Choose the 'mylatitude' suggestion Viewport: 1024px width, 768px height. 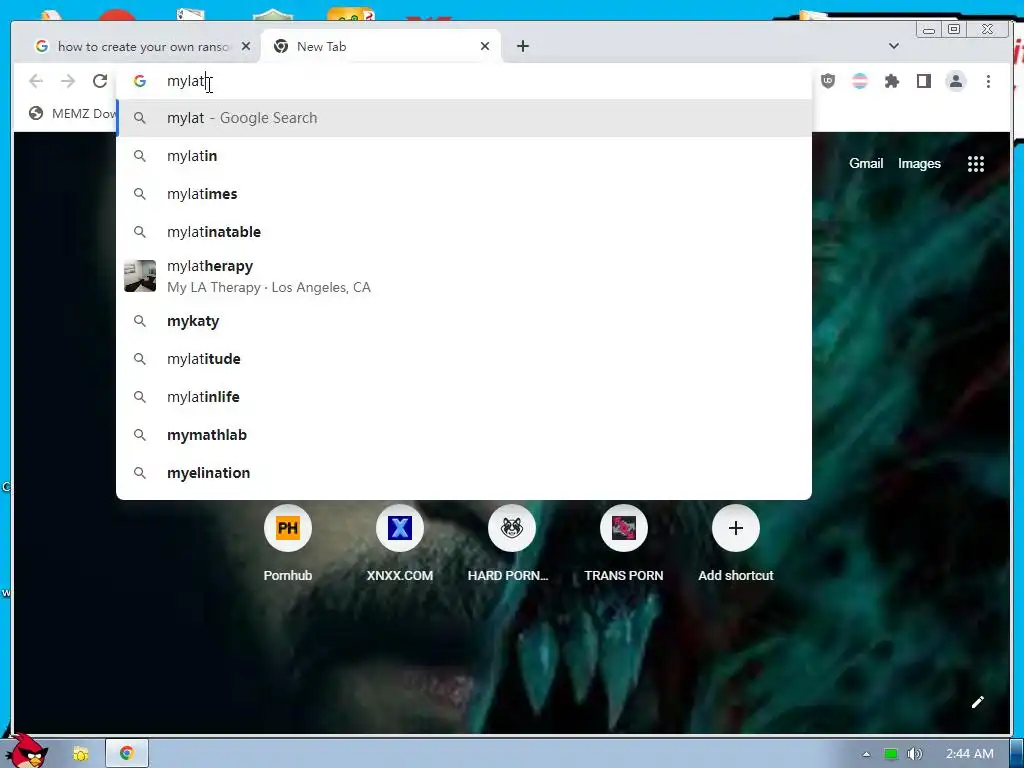464,359
